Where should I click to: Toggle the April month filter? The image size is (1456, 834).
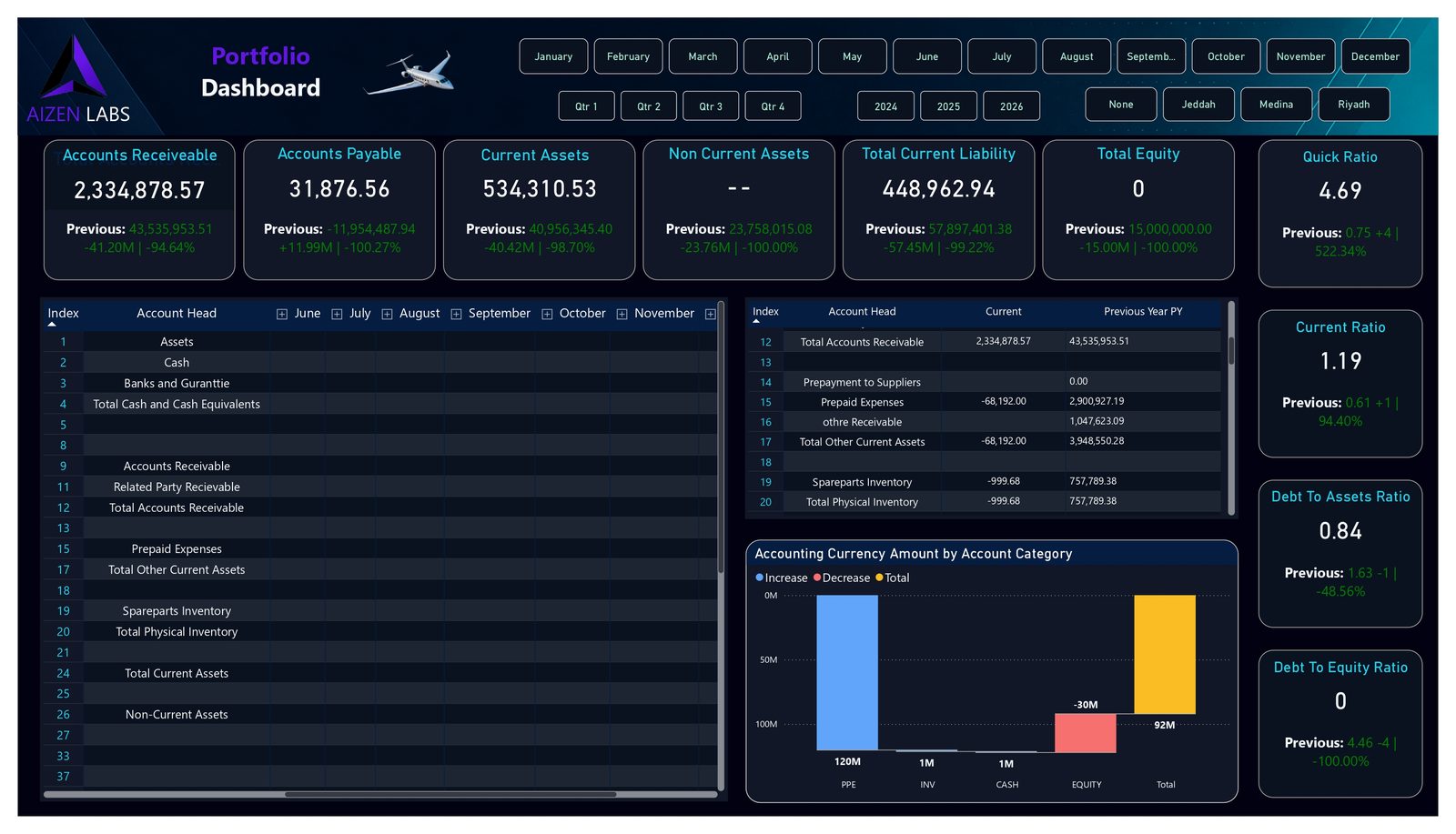777,56
